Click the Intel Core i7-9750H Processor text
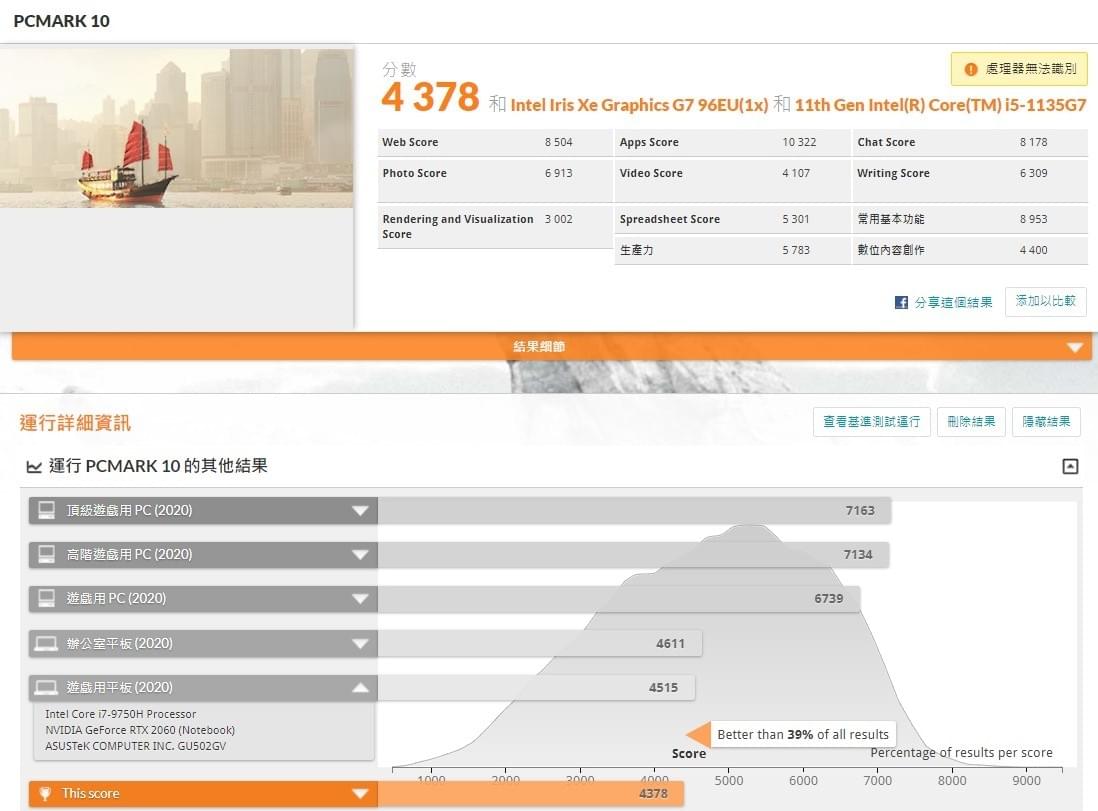 120,714
